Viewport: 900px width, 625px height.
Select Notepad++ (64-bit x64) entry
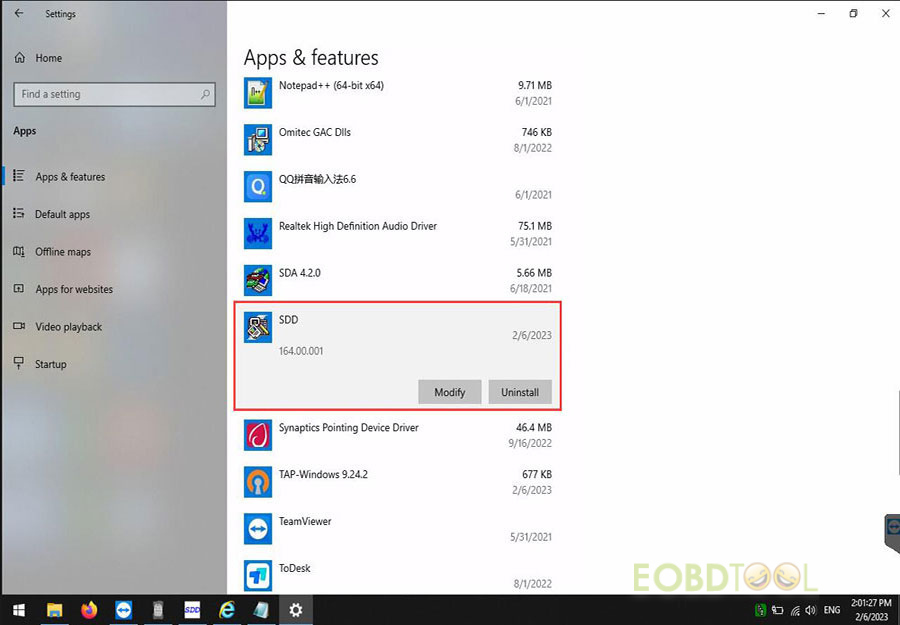point(331,86)
